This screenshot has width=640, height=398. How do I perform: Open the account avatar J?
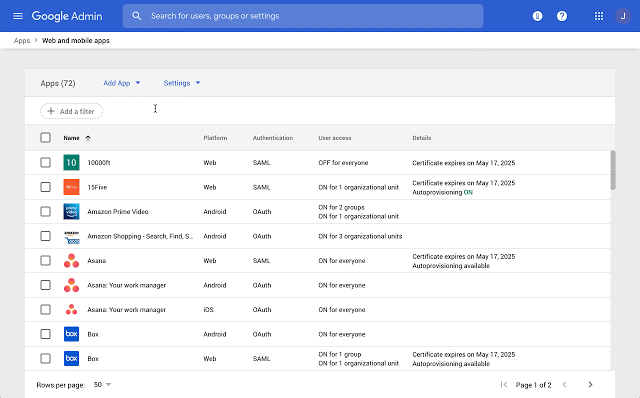click(623, 16)
